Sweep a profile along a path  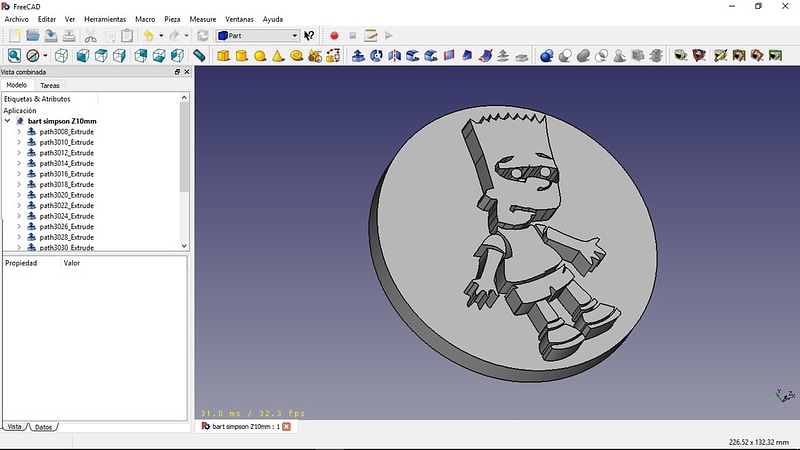tap(485, 56)
